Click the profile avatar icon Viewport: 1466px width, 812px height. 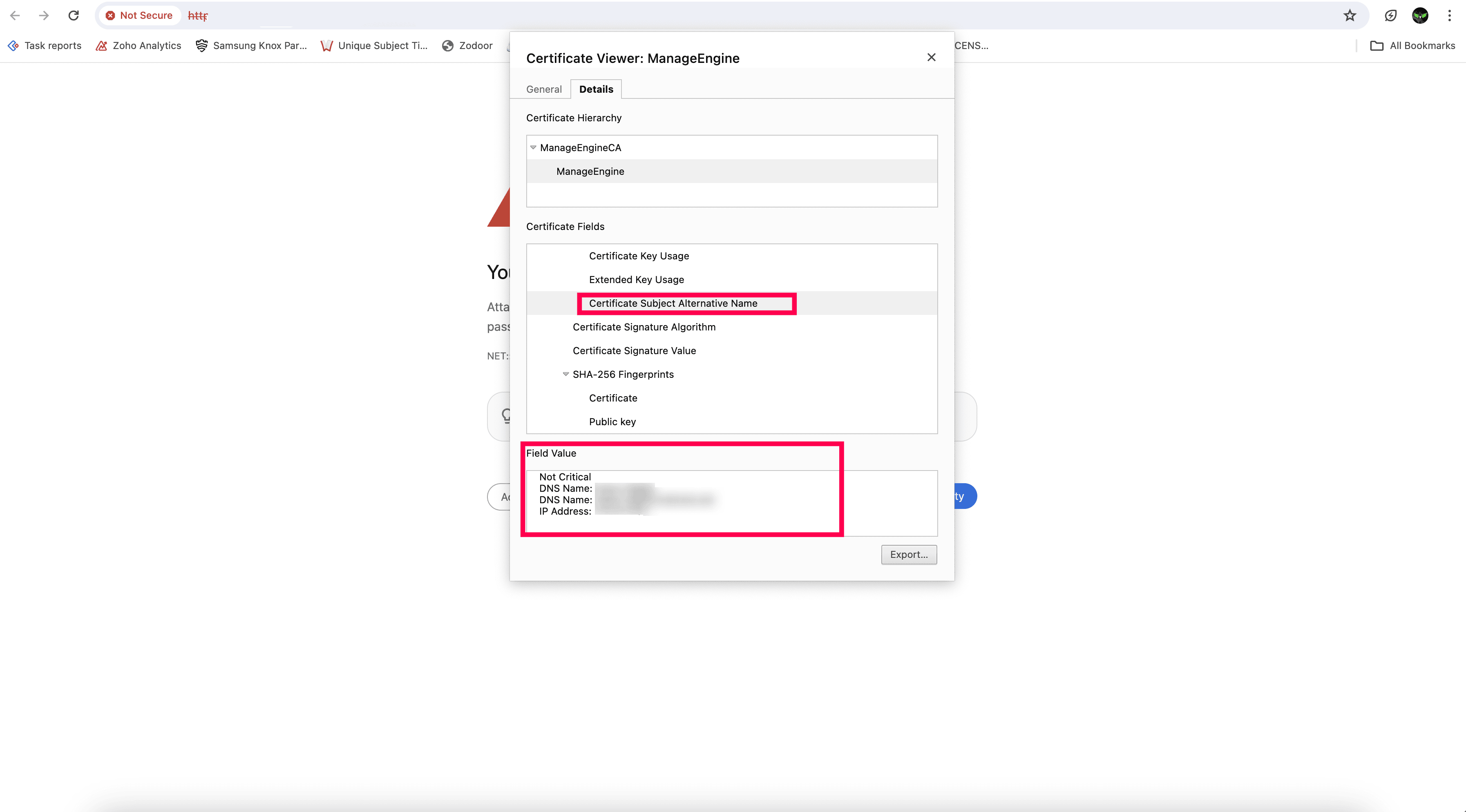pos(1420,16)
